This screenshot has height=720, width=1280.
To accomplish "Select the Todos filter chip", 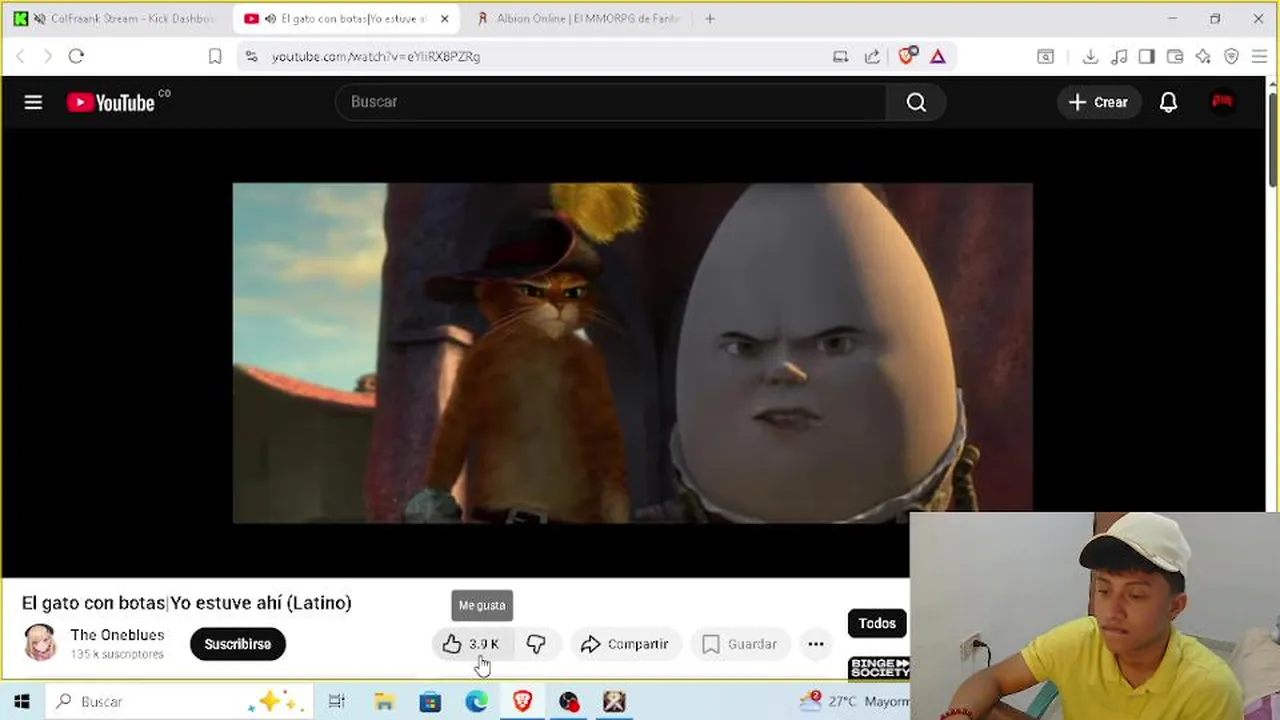I will [x=877, y=623].
